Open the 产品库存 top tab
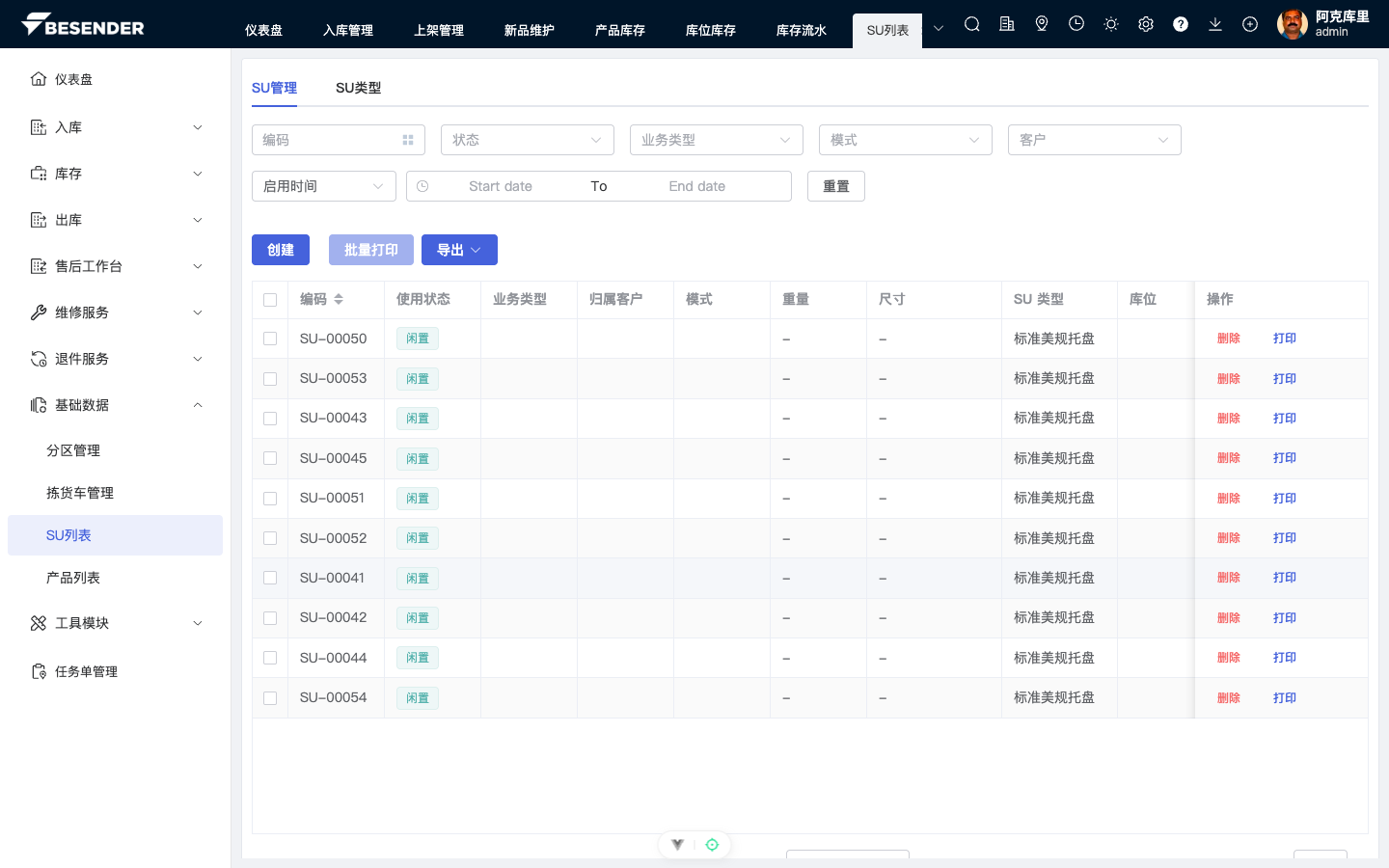The image size is (1389, 868). [620, 31]
